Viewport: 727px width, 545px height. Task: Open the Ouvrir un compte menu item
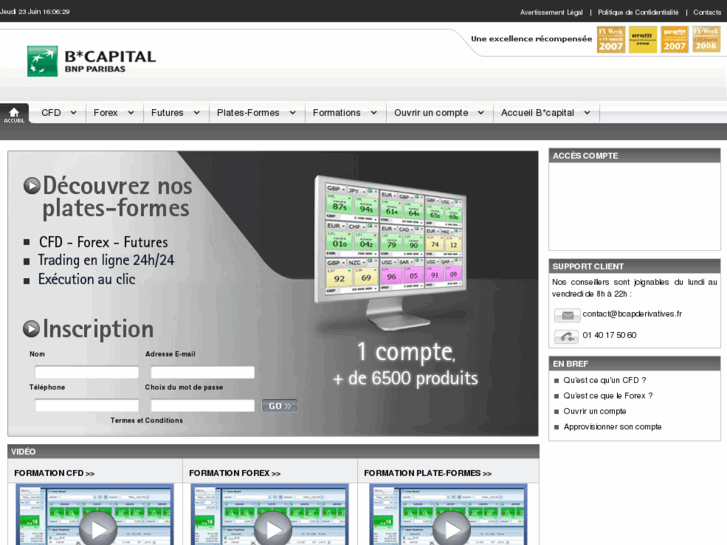click(x=431, y=113)
